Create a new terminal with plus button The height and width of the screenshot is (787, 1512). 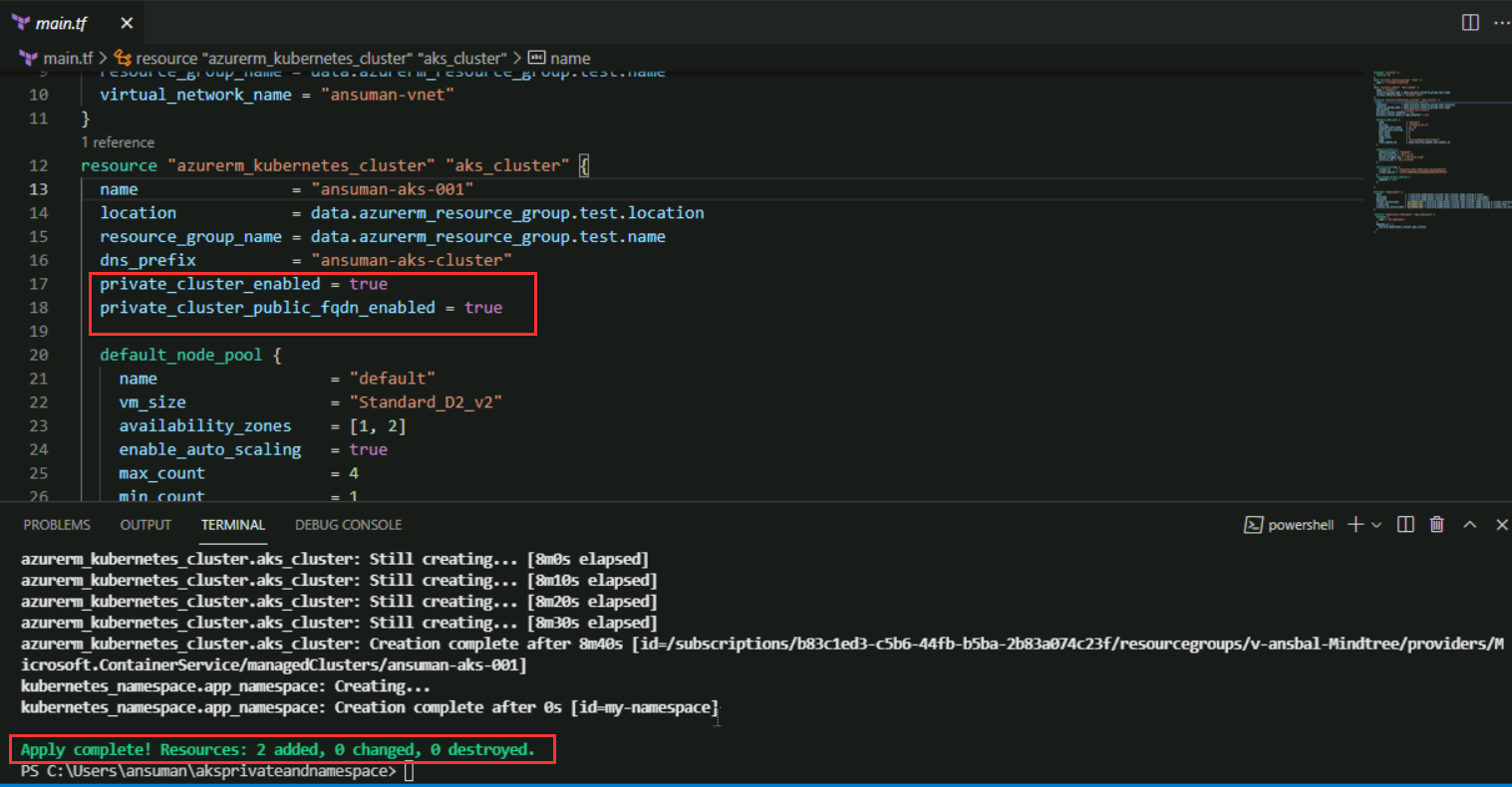[1356, 525]
